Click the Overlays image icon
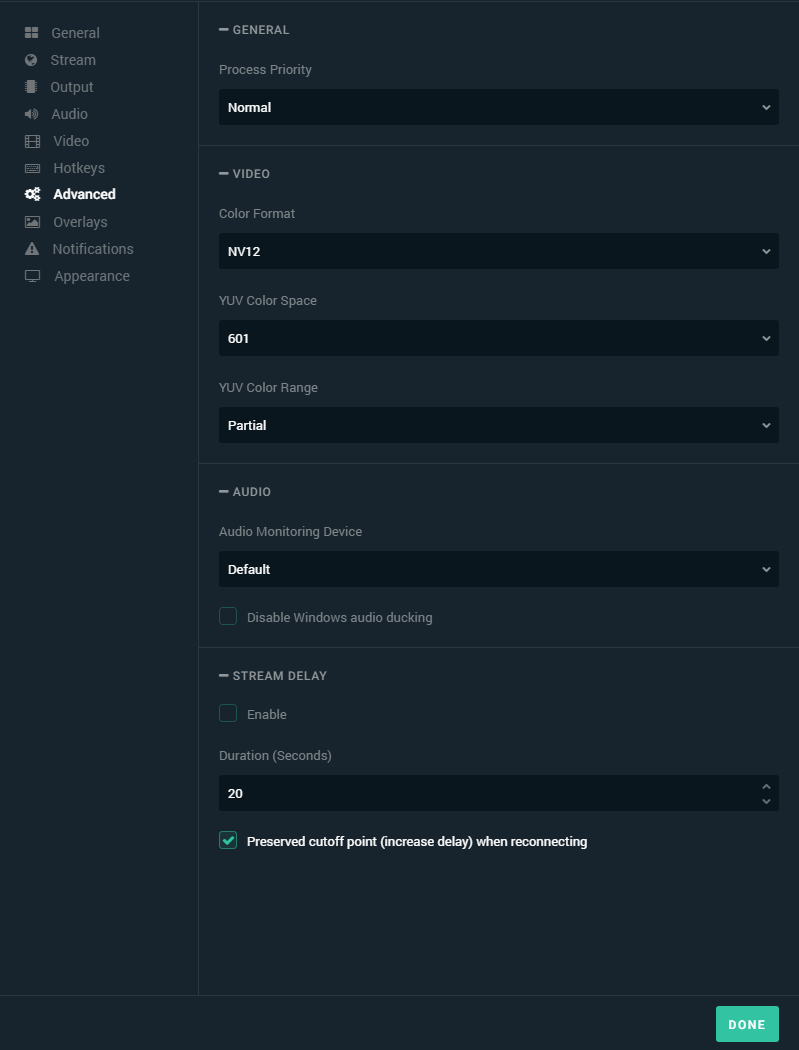This screenshot has width=799, height=1050. pyautogui.click(x=32, y=222)
